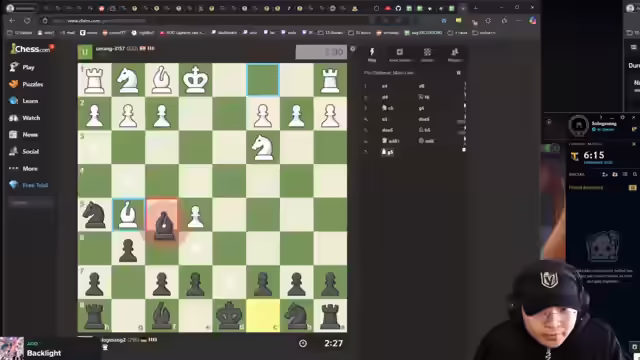Open the Social section in sidebar
This screenshot has height=360, width=640.
coord(24,151)
